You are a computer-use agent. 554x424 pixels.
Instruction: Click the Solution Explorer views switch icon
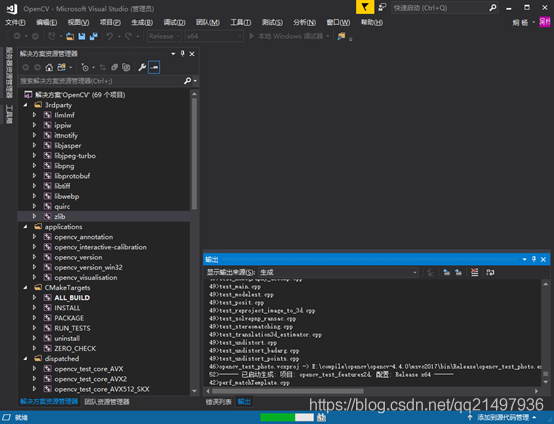pyautogui.click(x=61, y=67)
